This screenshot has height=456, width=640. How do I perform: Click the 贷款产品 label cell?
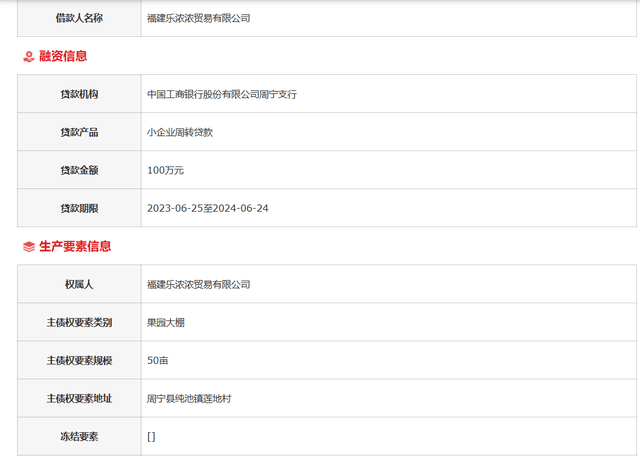pyautogui.click(x=79, y=132)
